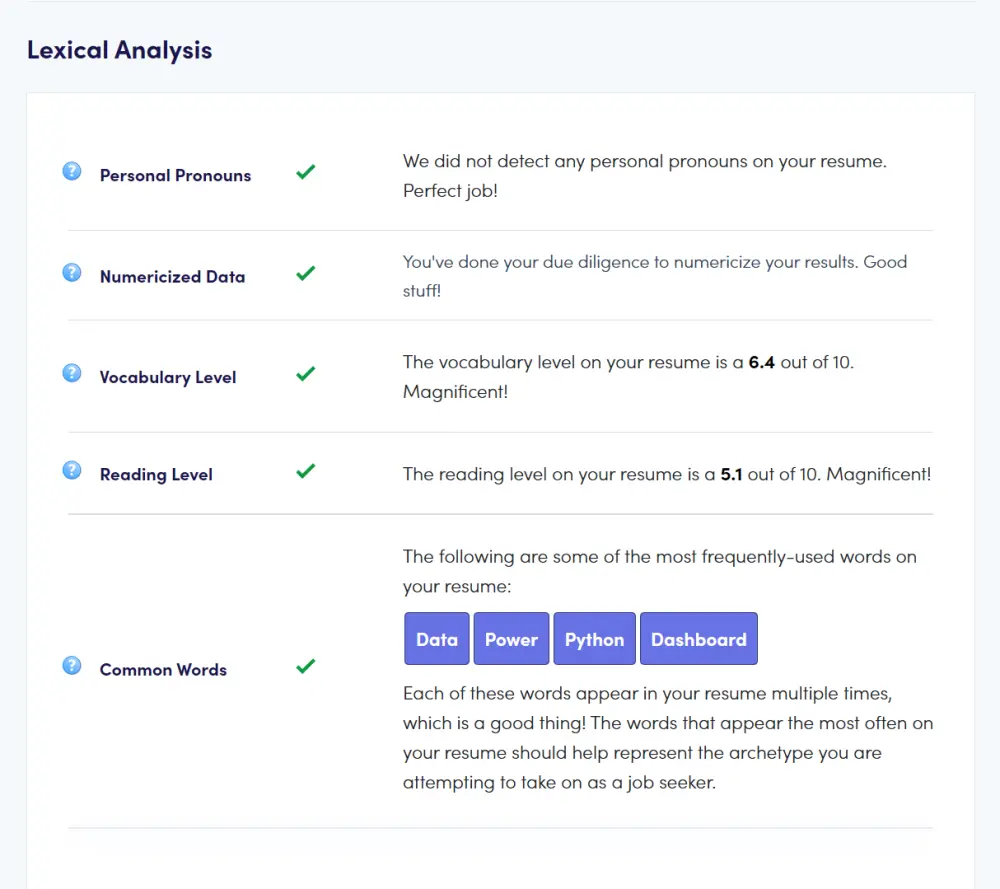Click the green checkmark for Numericized Data
Screen dimensions: 1000x889
tap(306, 272)
